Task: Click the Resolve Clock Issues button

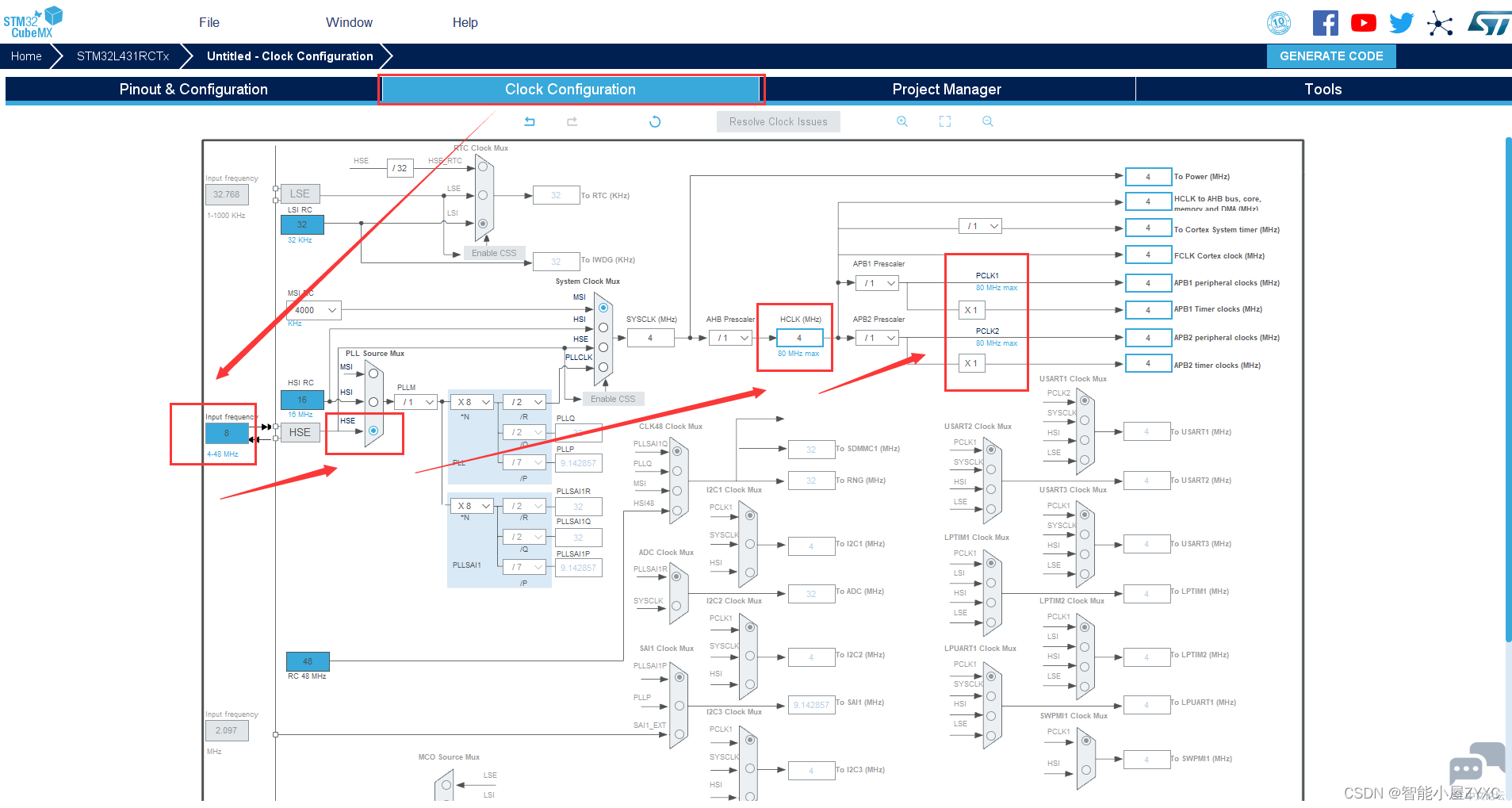Action: click(779, 121)
